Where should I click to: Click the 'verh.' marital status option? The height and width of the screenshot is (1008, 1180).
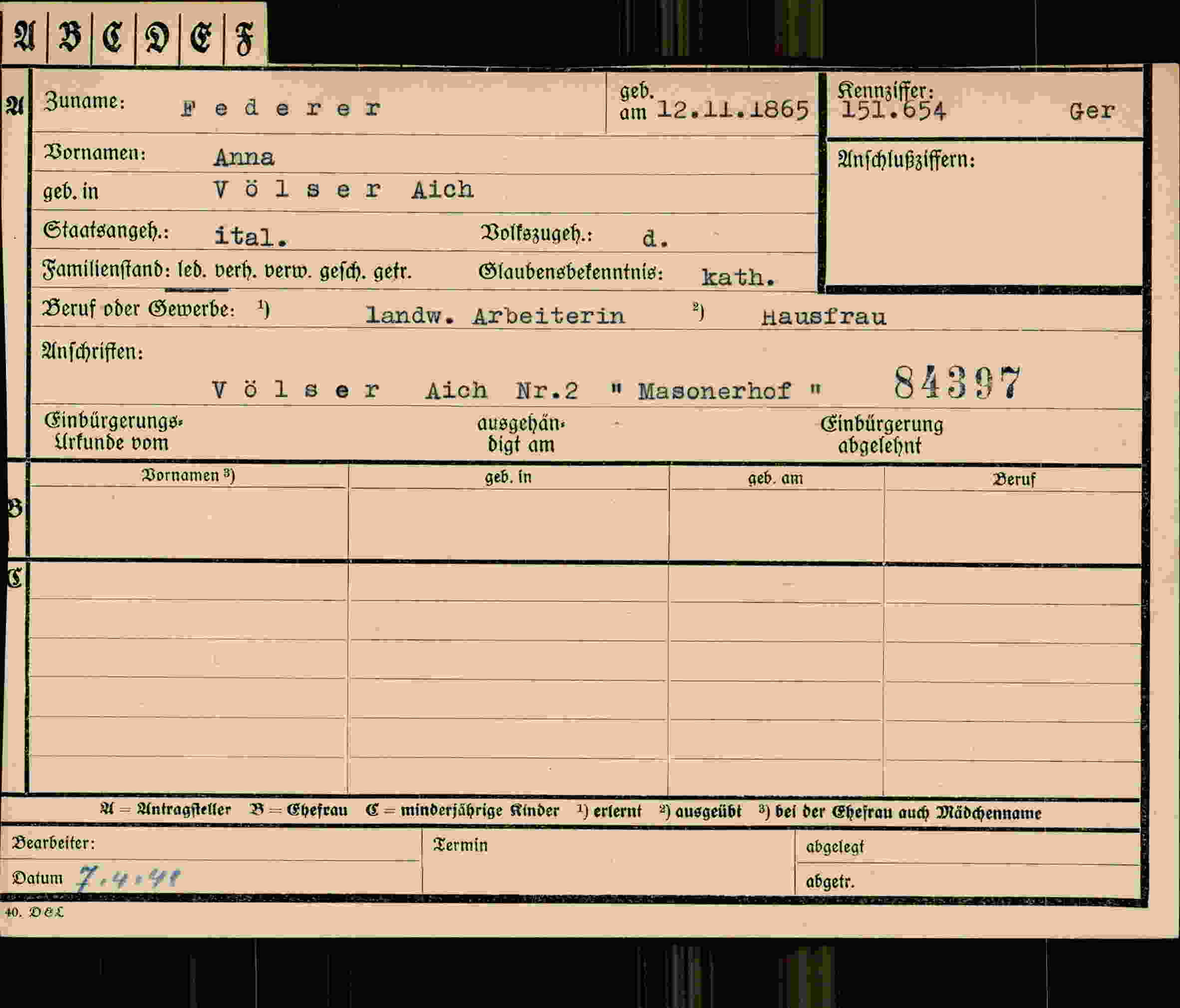tap(235, 271)
